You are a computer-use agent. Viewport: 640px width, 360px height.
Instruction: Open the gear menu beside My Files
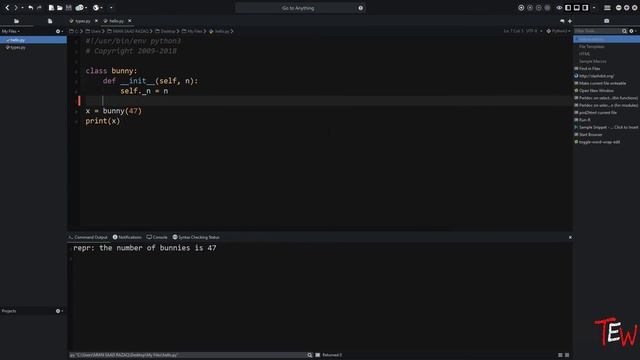[59, 31]
